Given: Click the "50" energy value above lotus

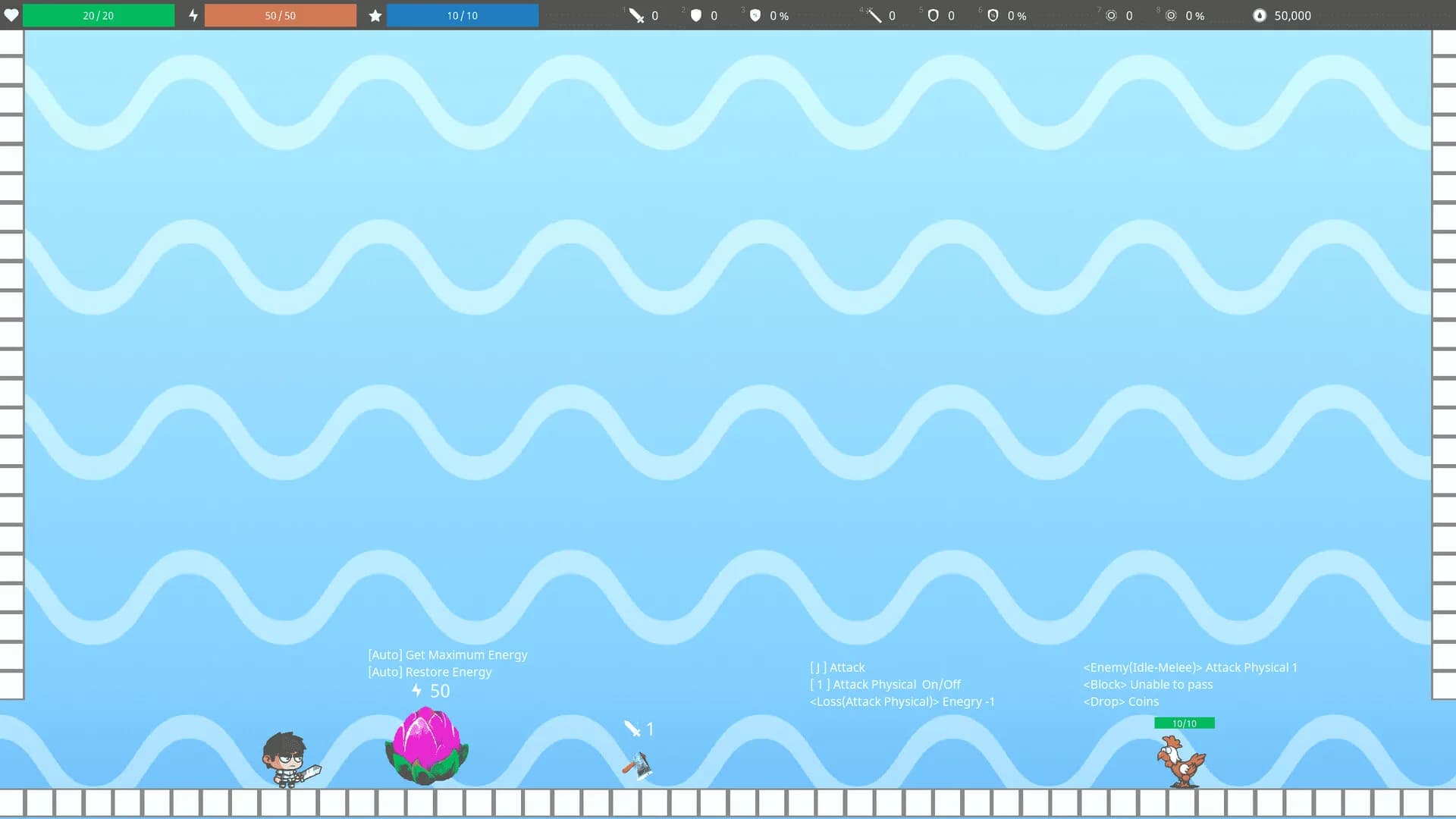Looking at the screenshot, I should pyautogui.click(x=440, y=691).
